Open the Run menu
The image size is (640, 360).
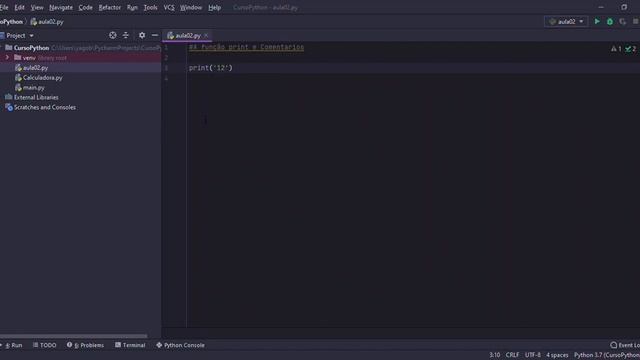pos(132,7)
